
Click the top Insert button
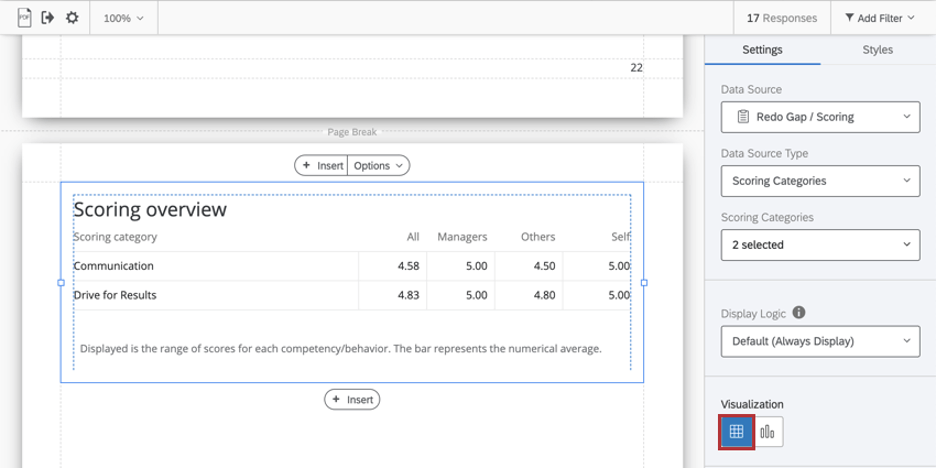[x=321, y=166]
